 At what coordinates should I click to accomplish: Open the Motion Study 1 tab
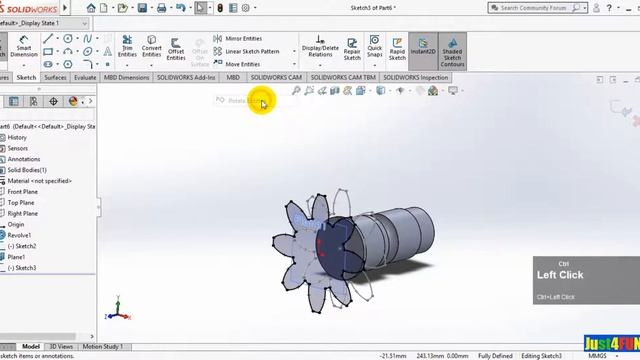(102, 347)
